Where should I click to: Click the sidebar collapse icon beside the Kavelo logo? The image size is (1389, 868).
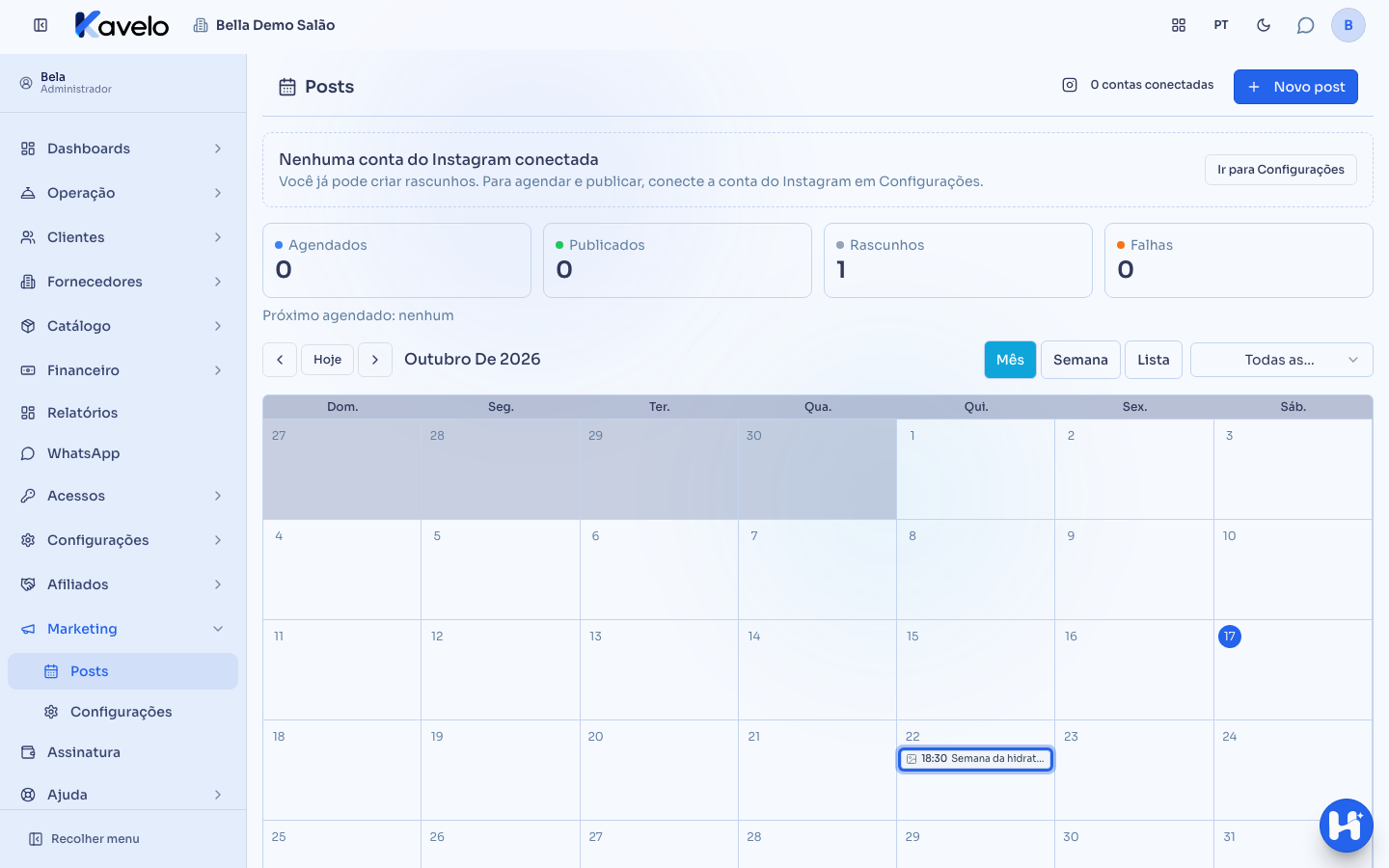tap(41, 25)
